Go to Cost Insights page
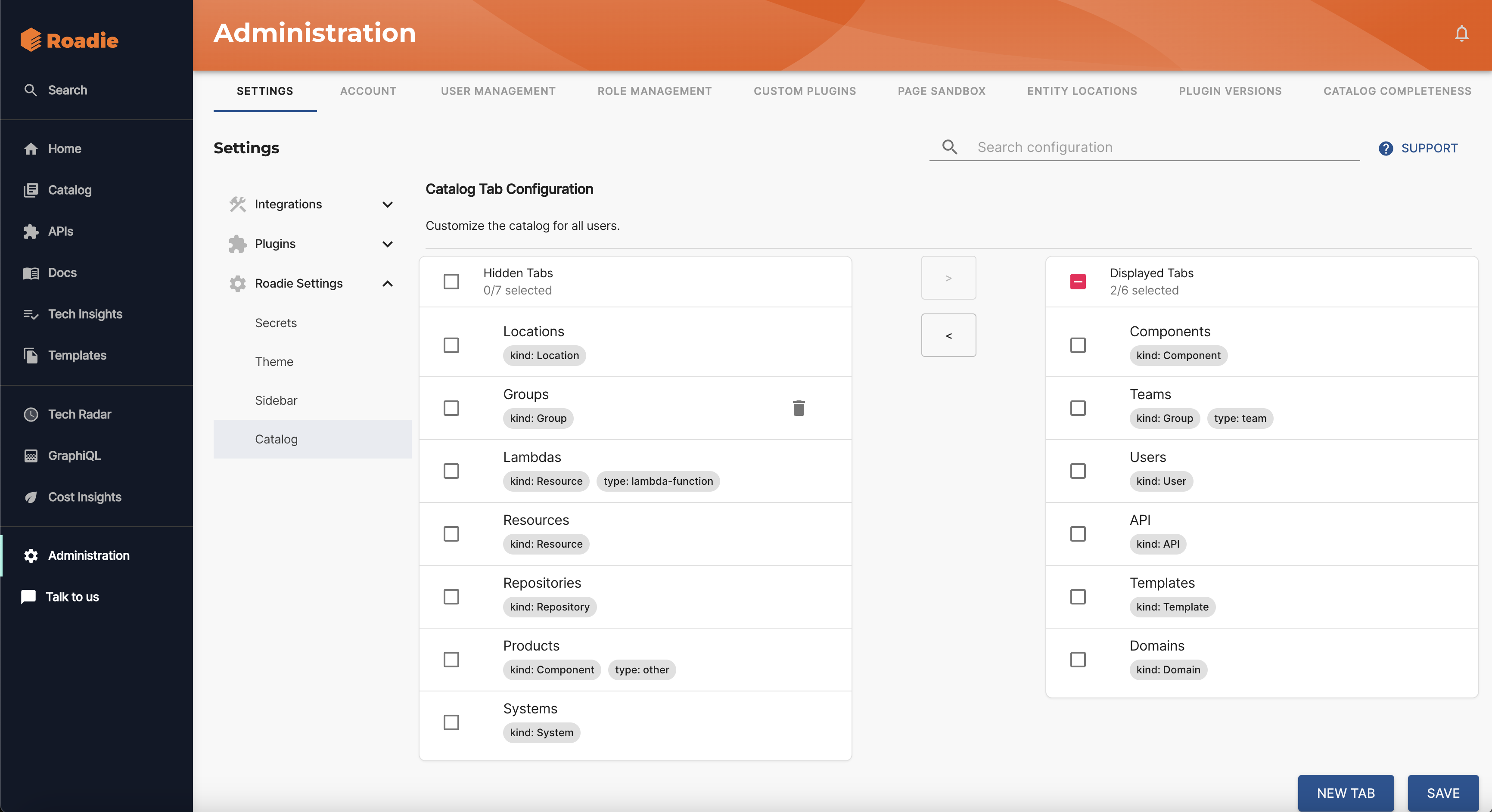Screen dimensions: 1492x812 [x=84, y=496]
